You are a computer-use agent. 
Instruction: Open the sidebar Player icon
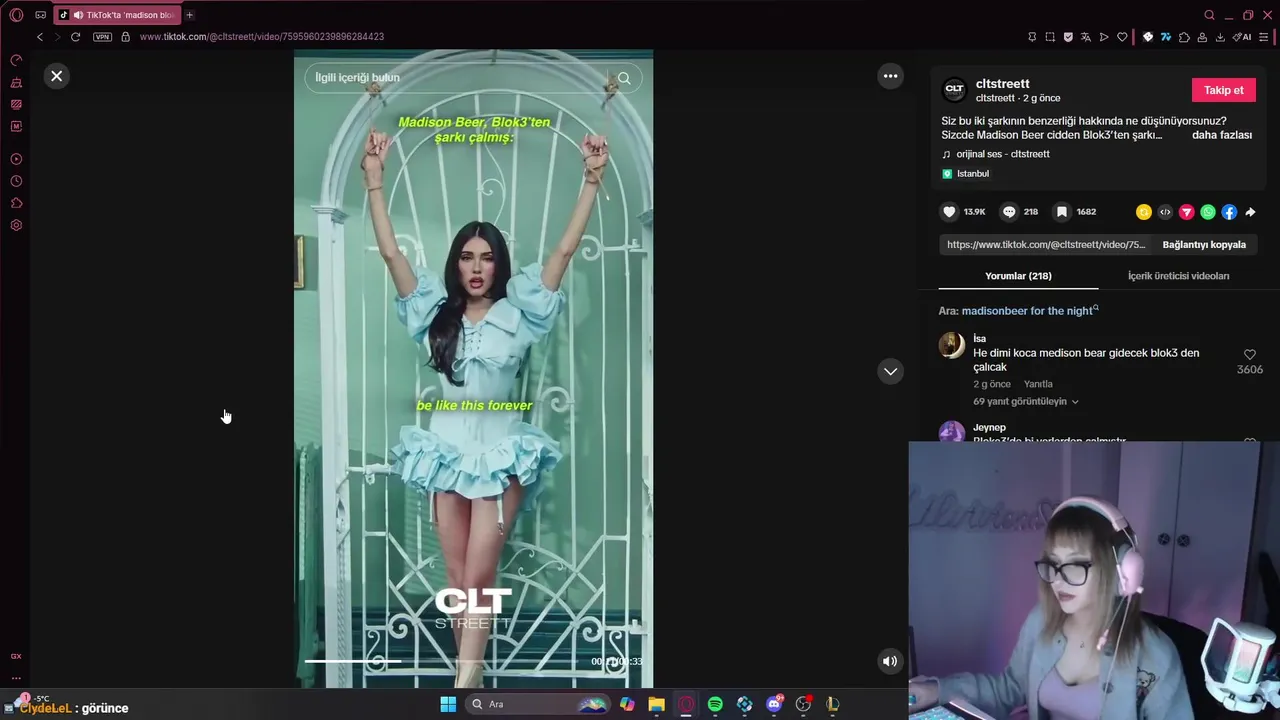click(x=16, y=159)
